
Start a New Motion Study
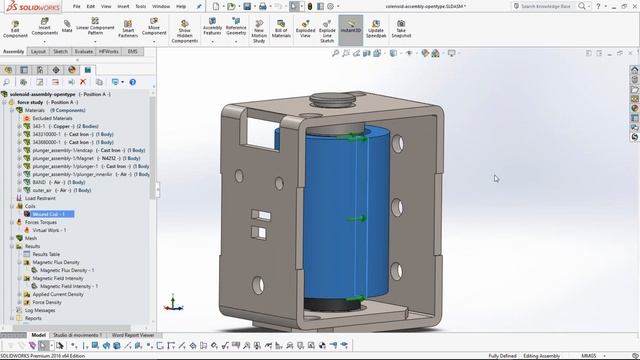(259, 31)
